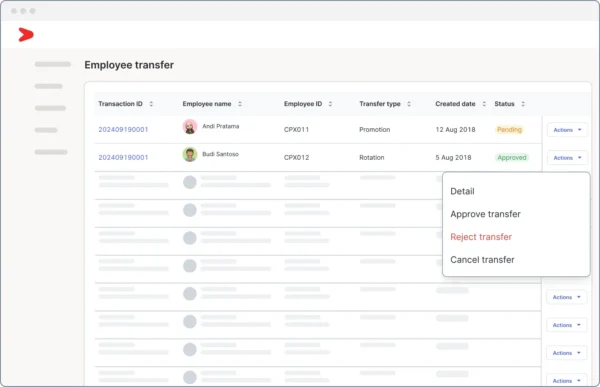Click employee name Andi Pratama

click(x=221, y=126)
